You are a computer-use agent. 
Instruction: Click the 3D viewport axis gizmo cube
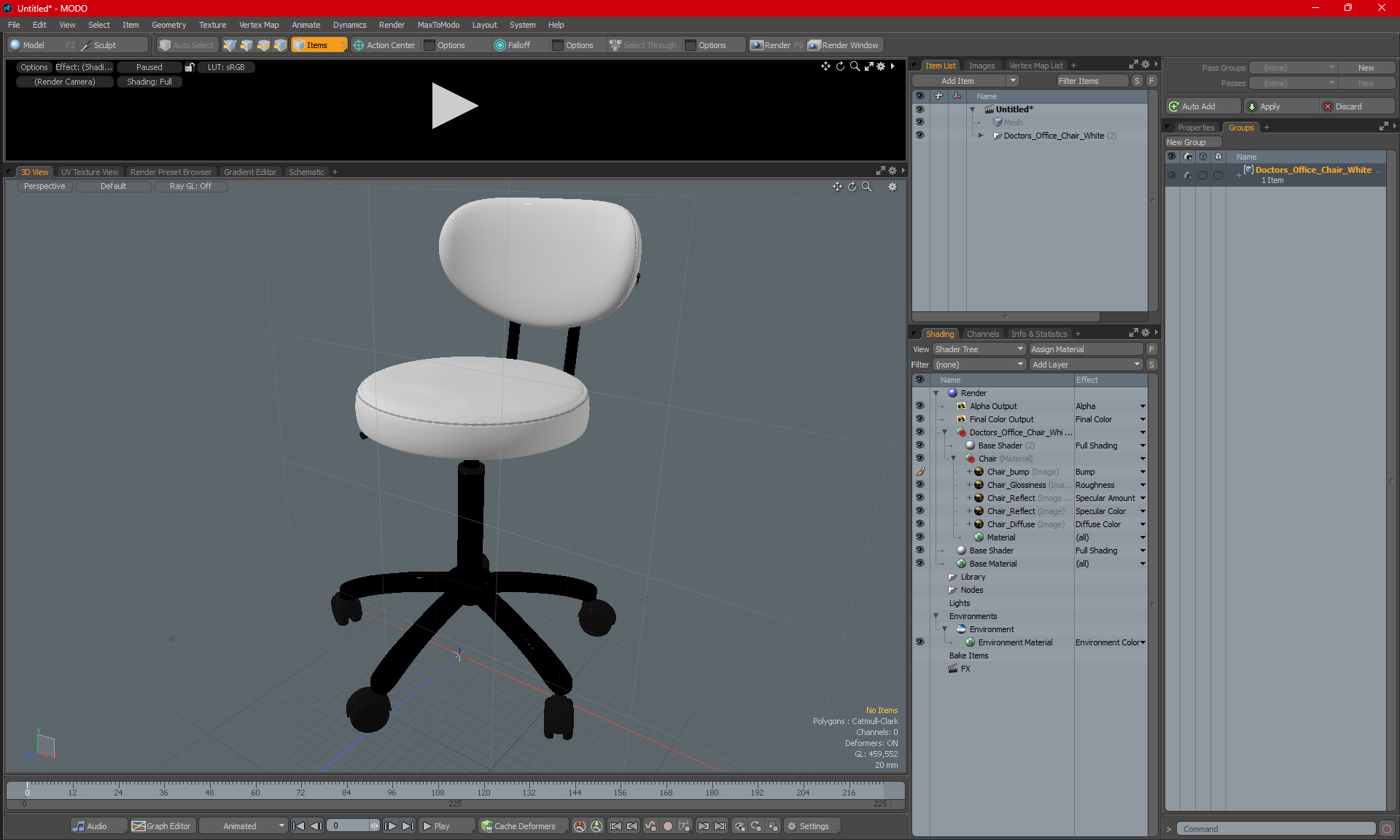(x=44, y=745)
